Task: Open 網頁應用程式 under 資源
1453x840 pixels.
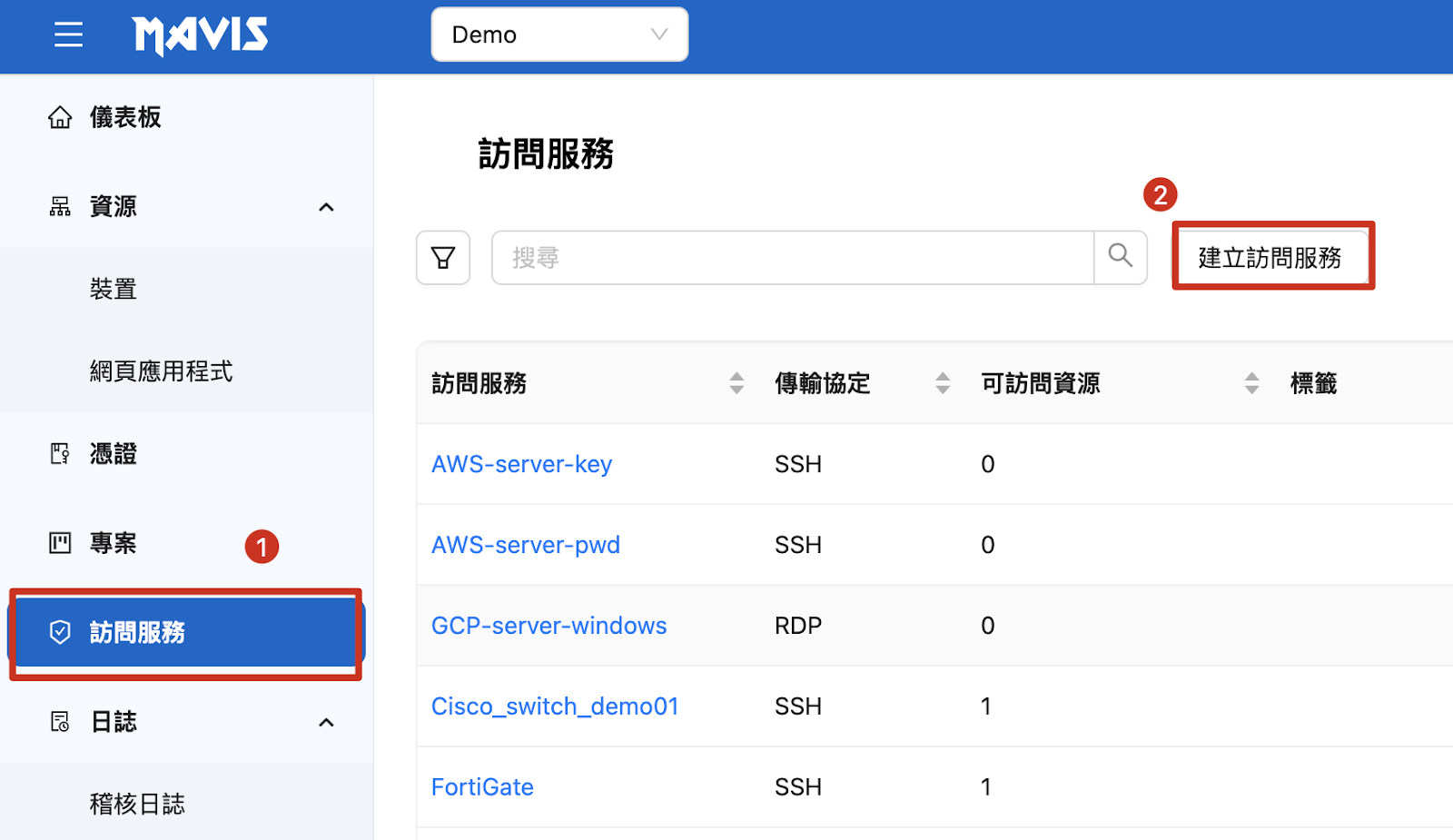Action: [x=161, y=371]
